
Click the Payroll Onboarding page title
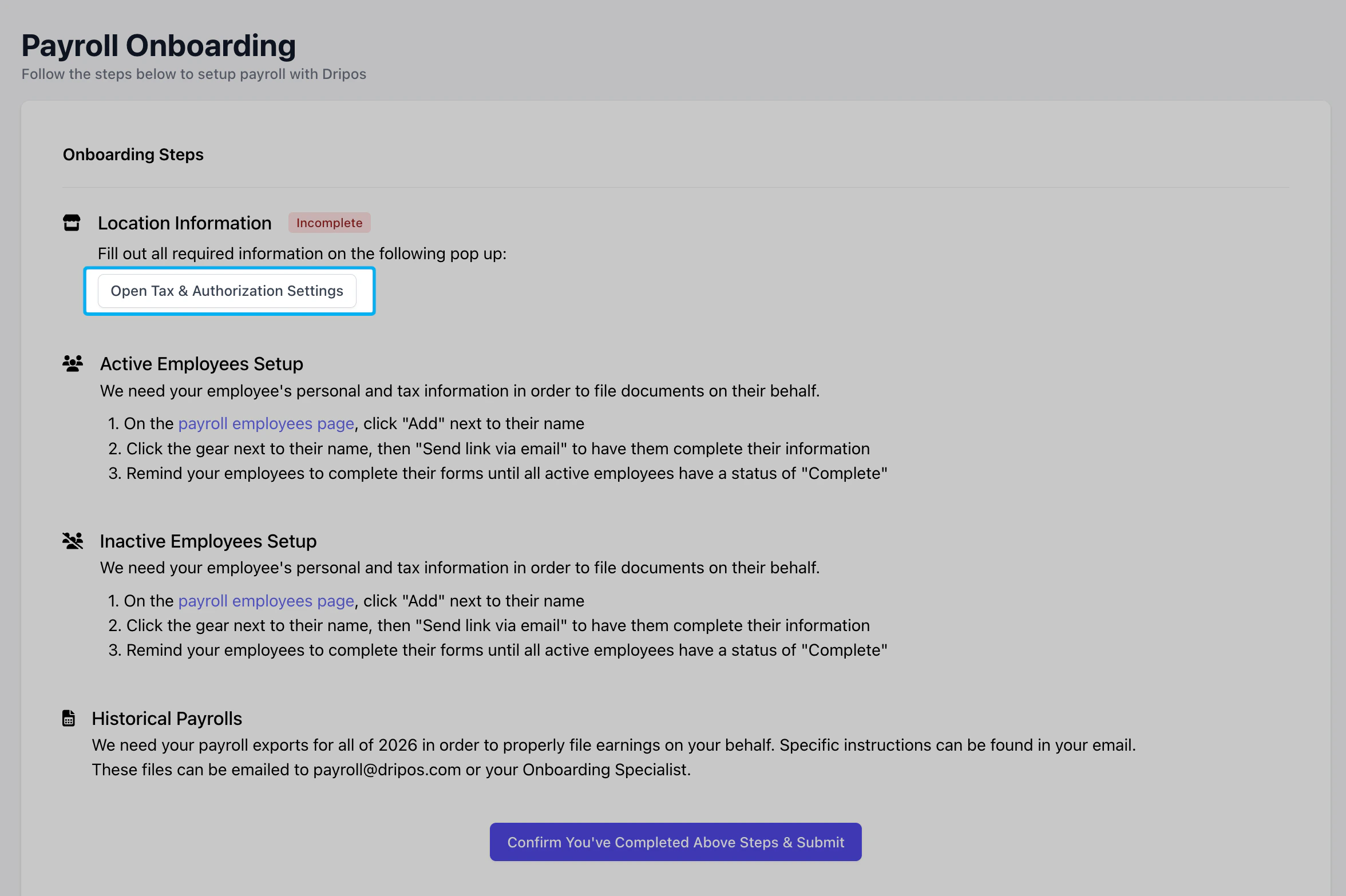point(159,46)
